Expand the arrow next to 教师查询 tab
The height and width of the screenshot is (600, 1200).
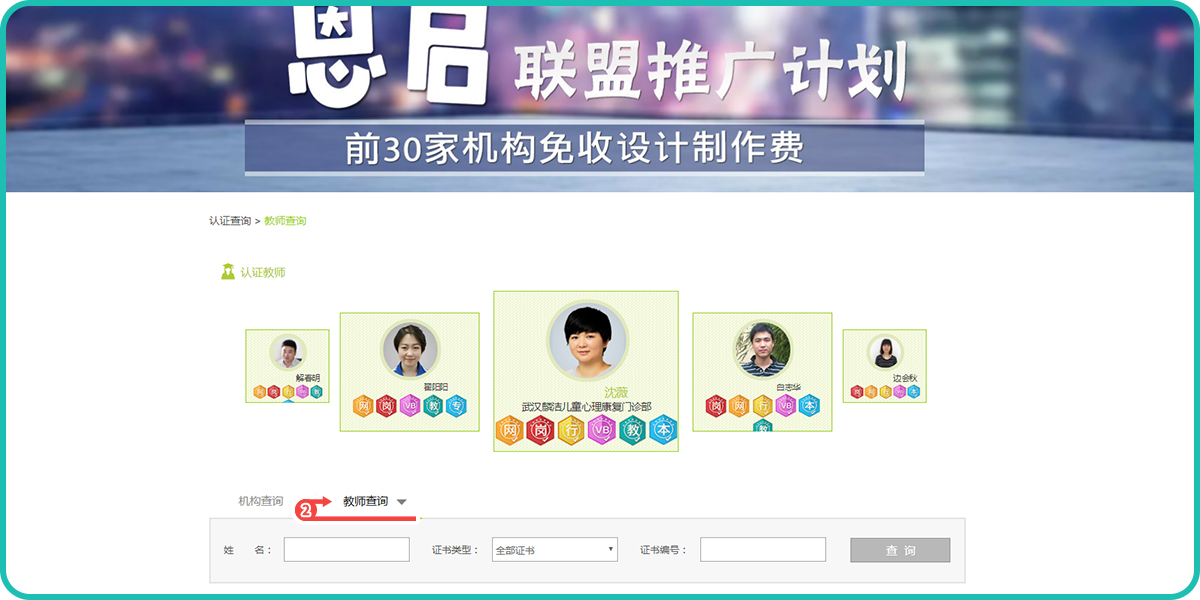click(401, 502)
